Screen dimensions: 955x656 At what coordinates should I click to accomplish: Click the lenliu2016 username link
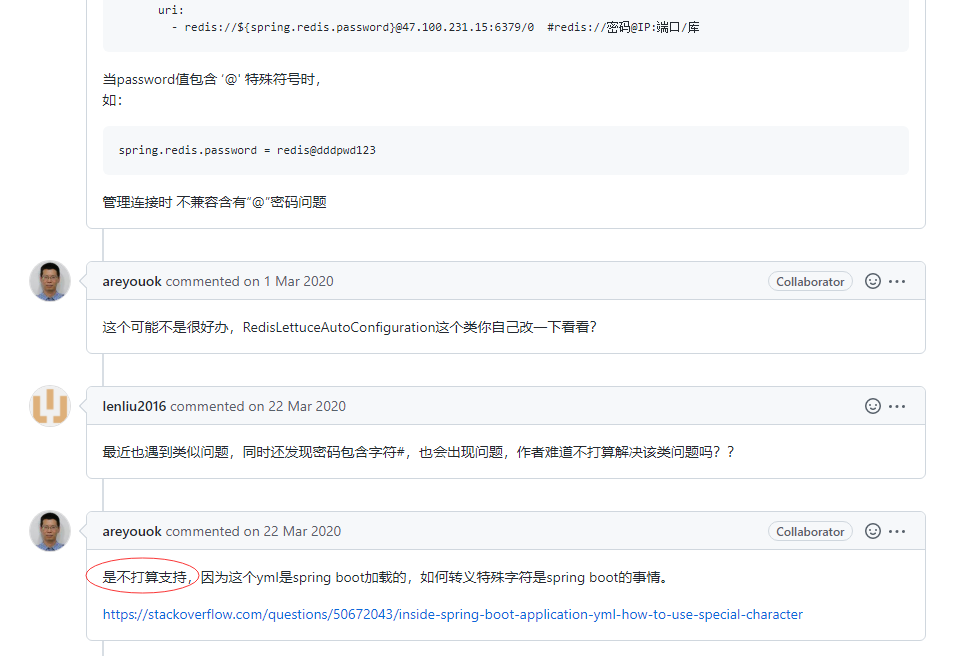point(135,406)
